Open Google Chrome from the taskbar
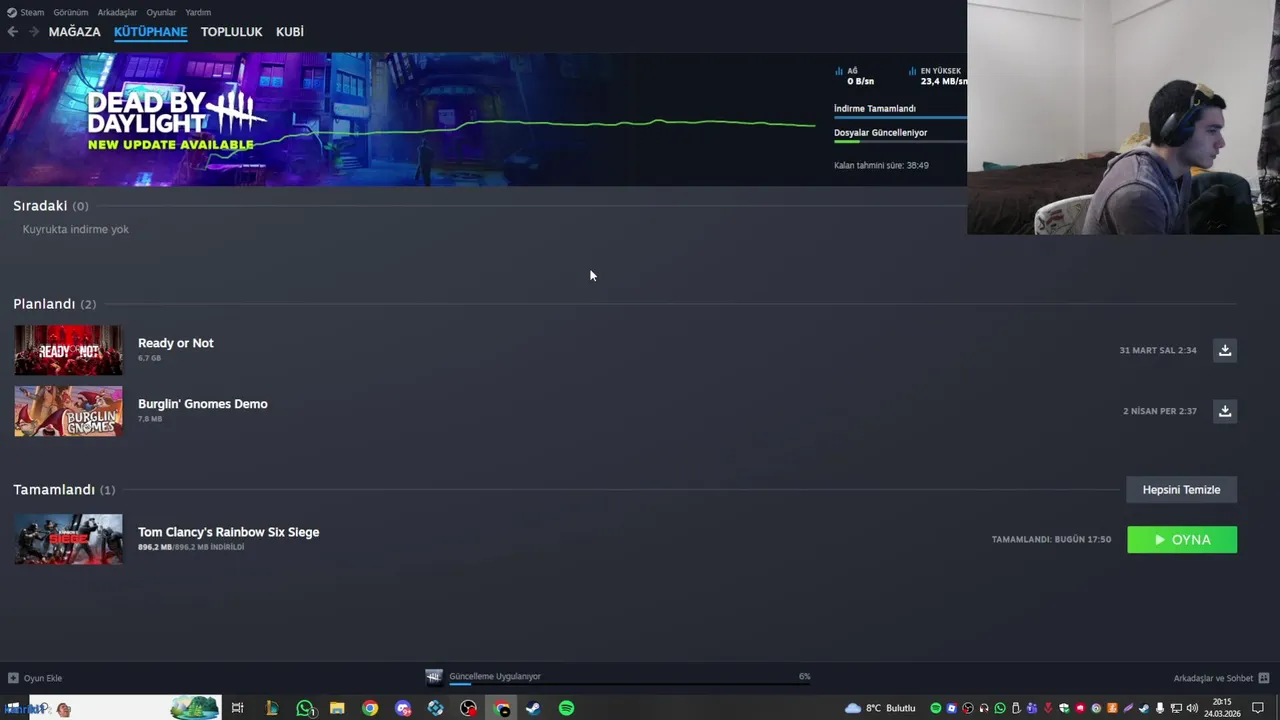 (x=370, y=708)
